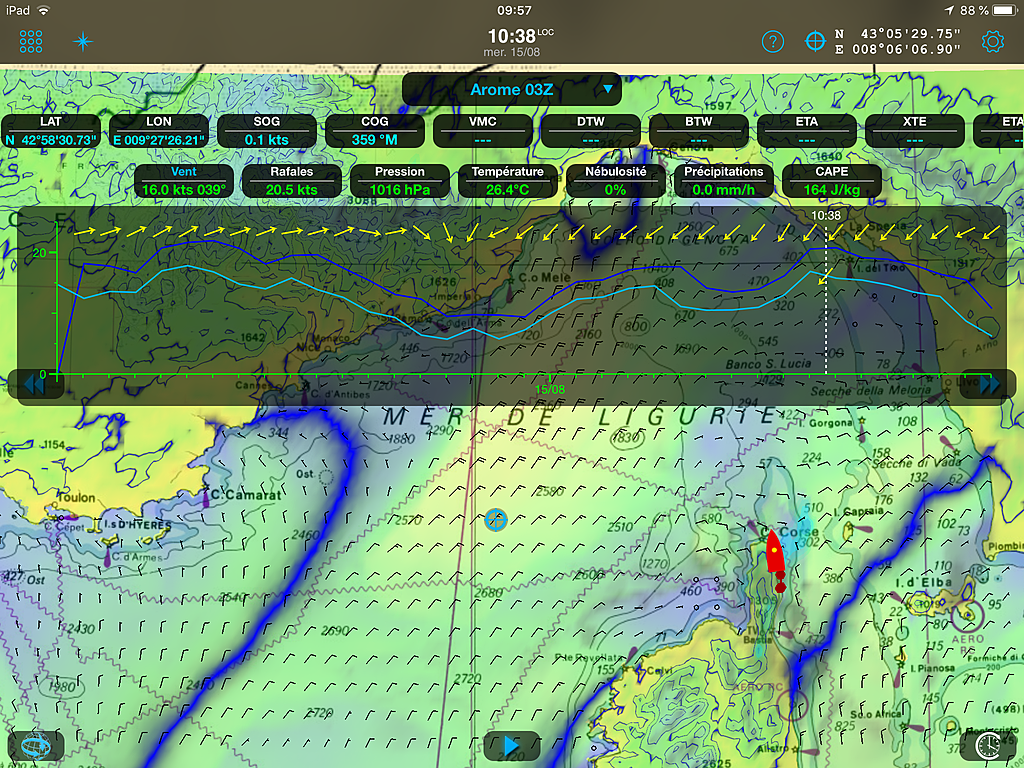Tap the ETA data field

pyautogui.click(x=807, y=131)
